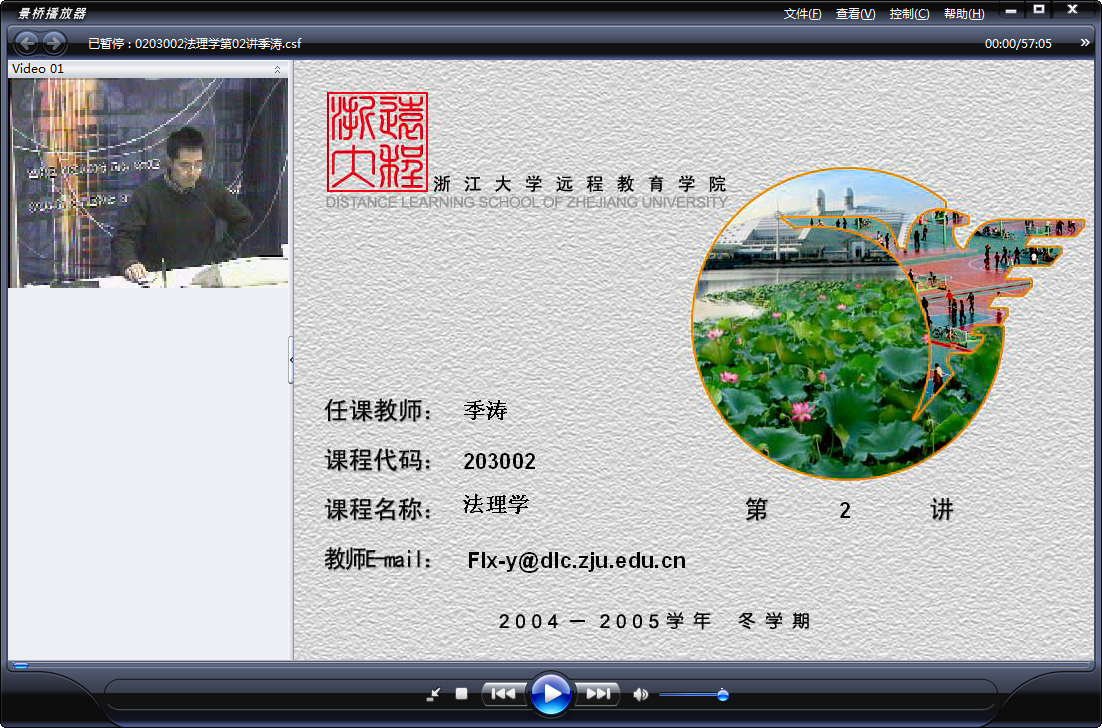Click the Video 01 lecturer video thumbnail

[x=148, y=183]
